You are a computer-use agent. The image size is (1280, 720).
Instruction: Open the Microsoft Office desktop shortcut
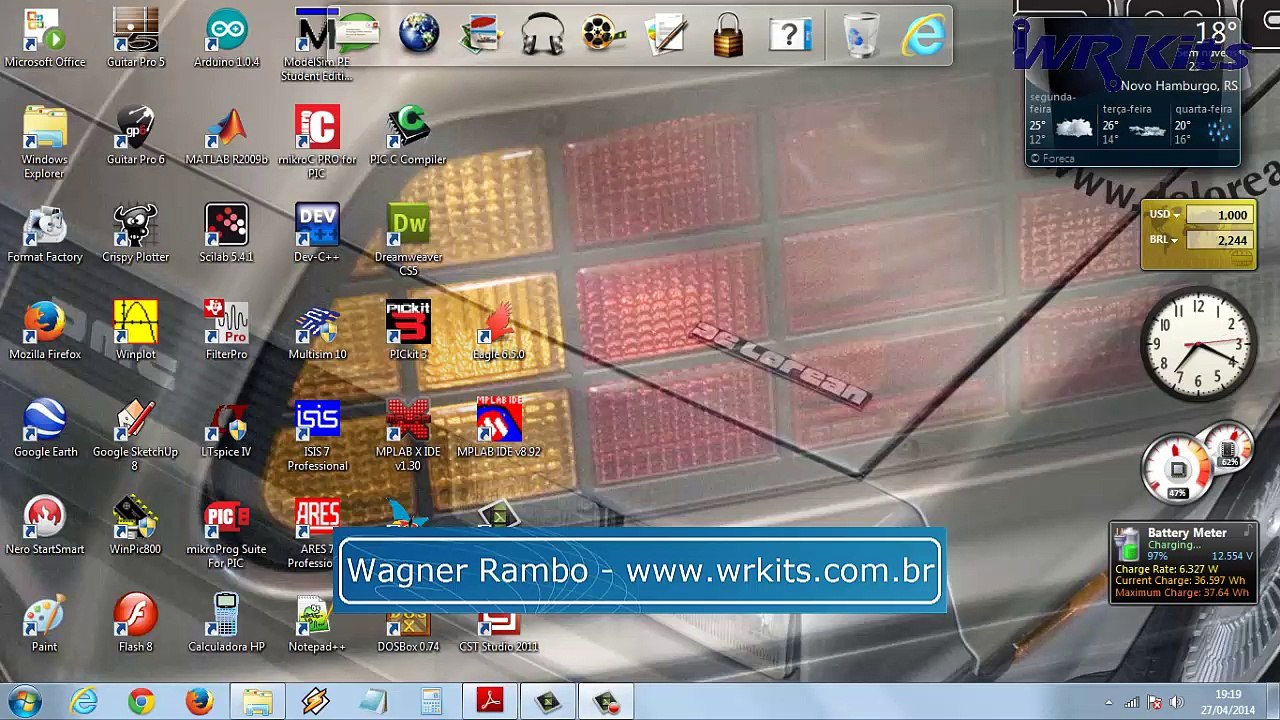45,38
